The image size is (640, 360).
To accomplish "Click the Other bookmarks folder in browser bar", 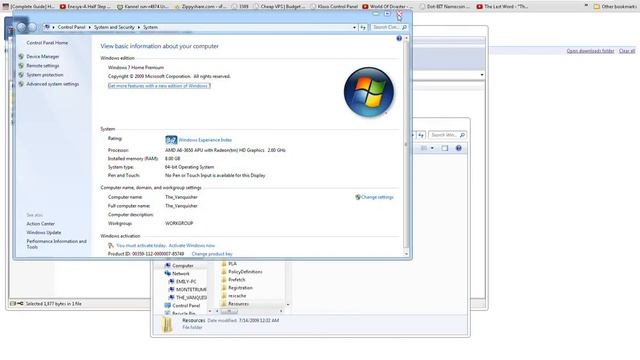I will pos(614,7).
